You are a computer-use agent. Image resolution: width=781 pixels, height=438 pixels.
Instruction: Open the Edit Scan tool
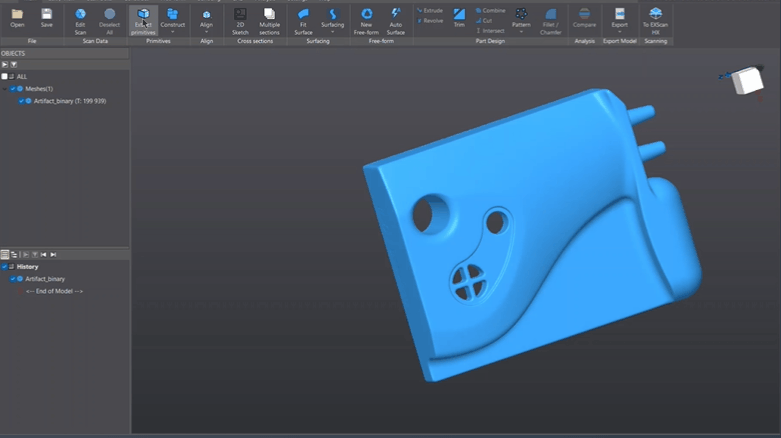point(80,20)
